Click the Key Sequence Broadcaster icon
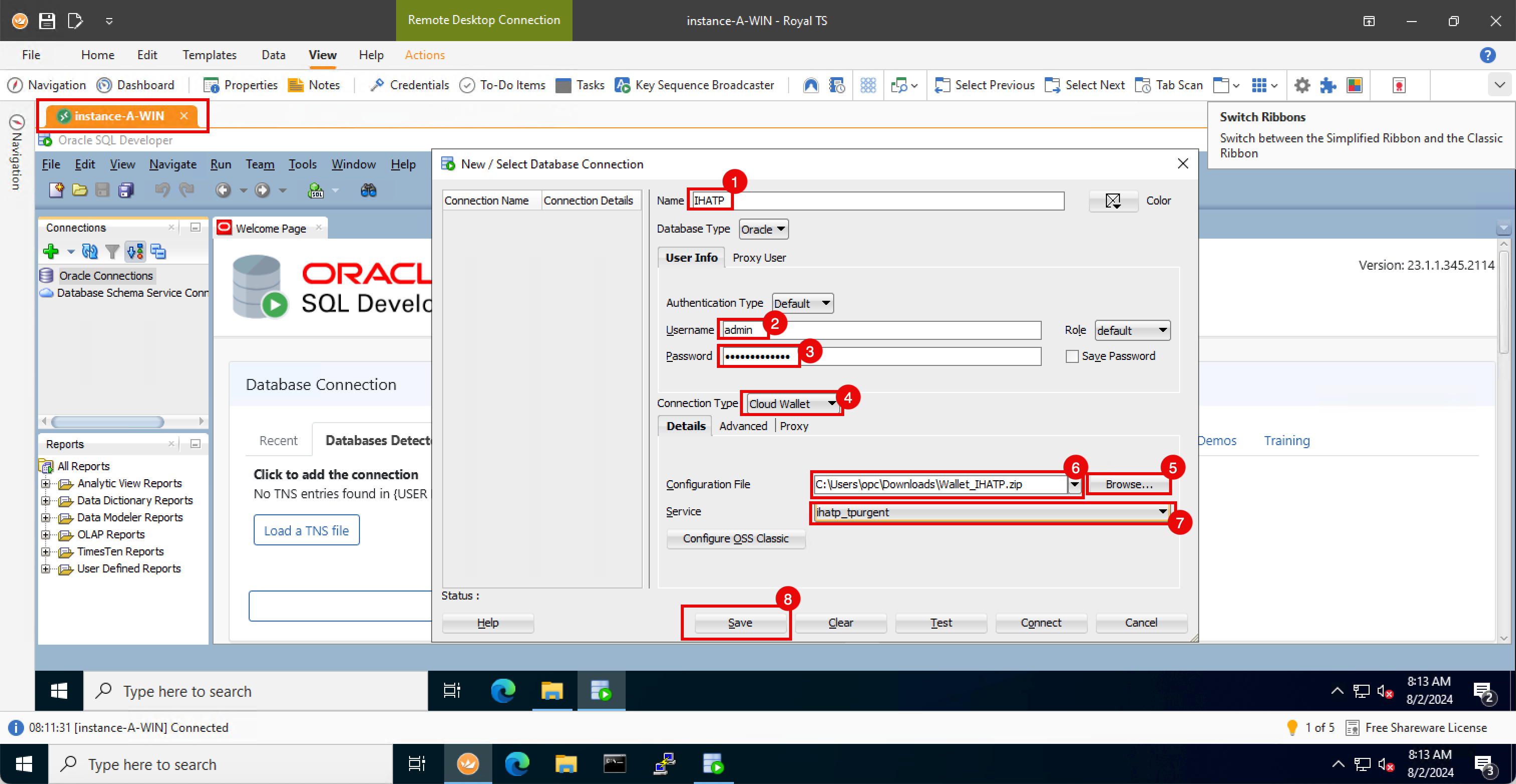Viewport: 1516px width, 784px height. [623, 85]
